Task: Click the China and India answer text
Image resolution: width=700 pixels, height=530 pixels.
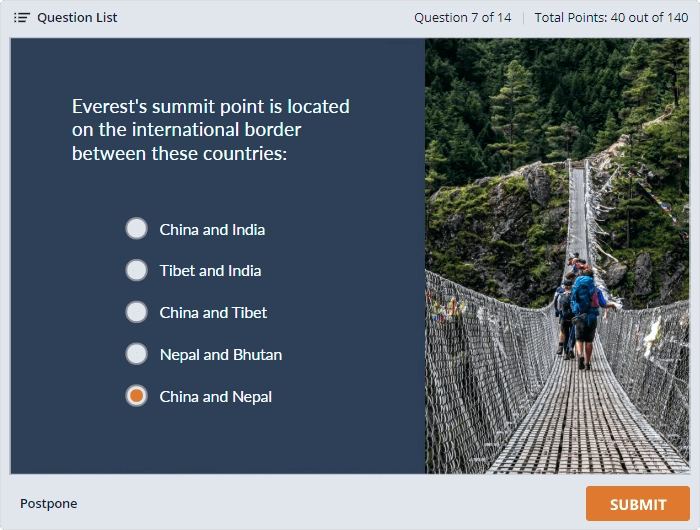Action: coord(212,230)
